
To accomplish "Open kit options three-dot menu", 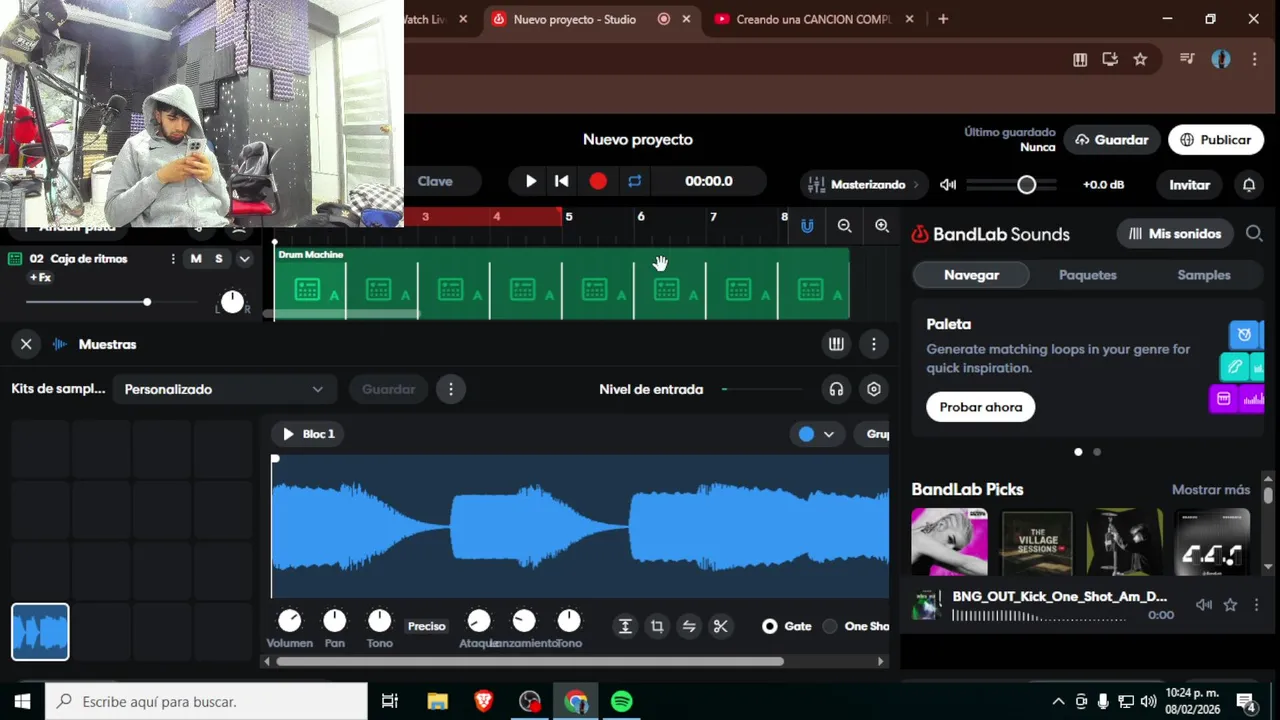I will click(451, 389).
